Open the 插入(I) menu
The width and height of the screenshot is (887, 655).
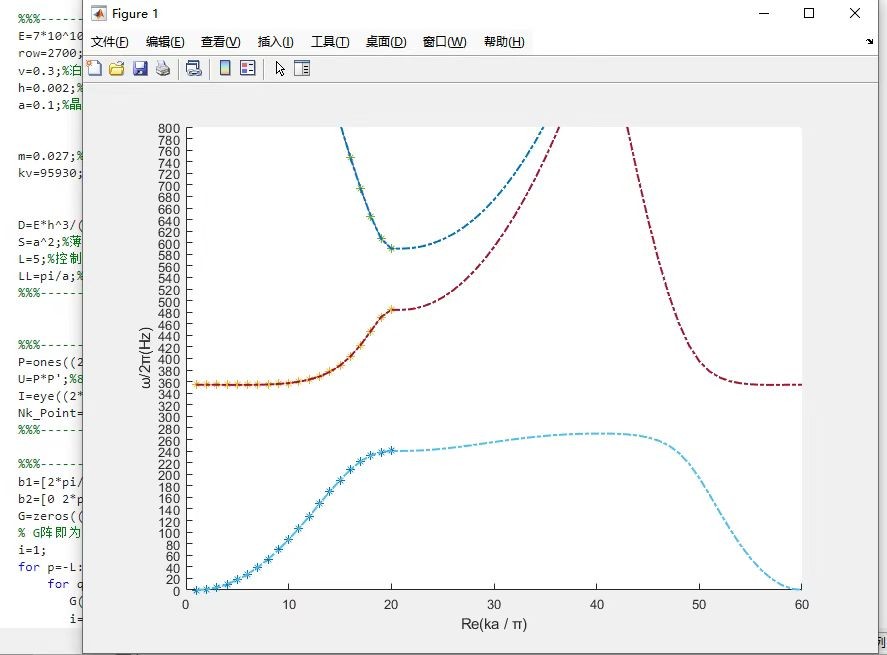(275, 42)
